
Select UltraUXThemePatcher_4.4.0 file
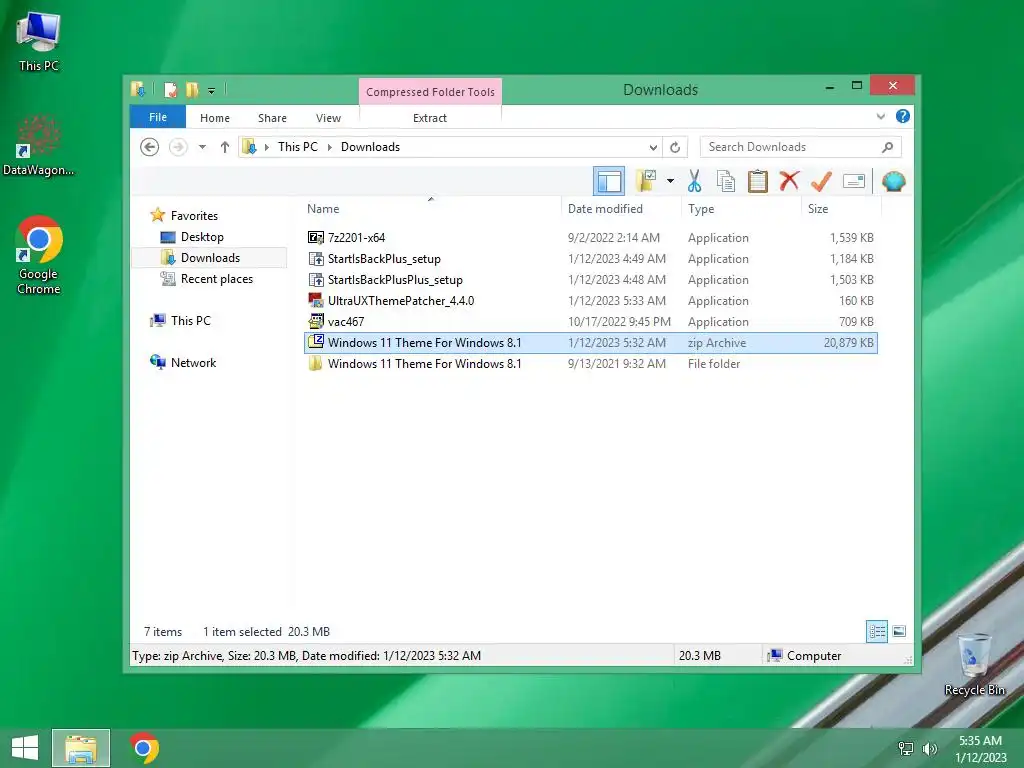590,300
